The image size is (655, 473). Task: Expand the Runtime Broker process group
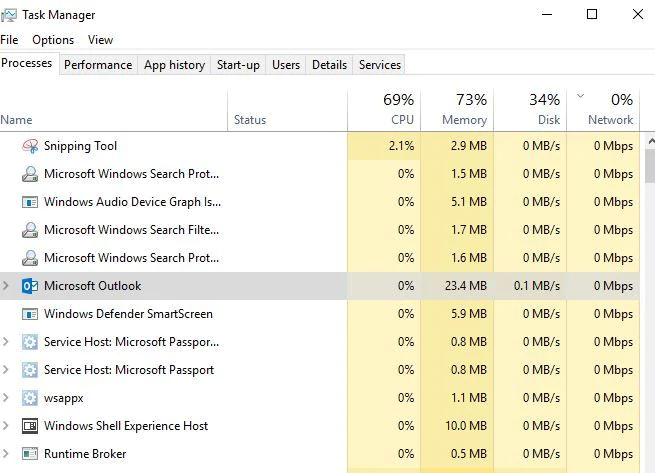(x=6, y=454)
